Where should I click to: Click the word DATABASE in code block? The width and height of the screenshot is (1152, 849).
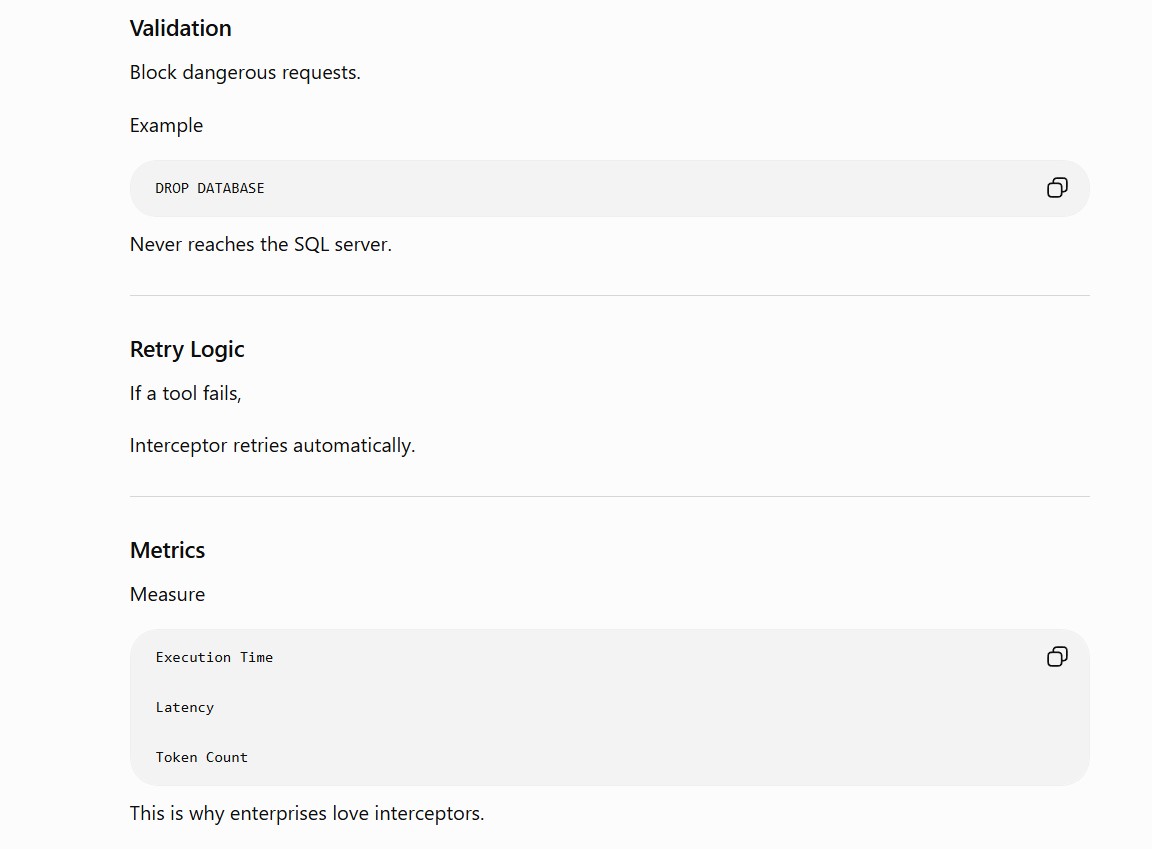coord(231,188)
